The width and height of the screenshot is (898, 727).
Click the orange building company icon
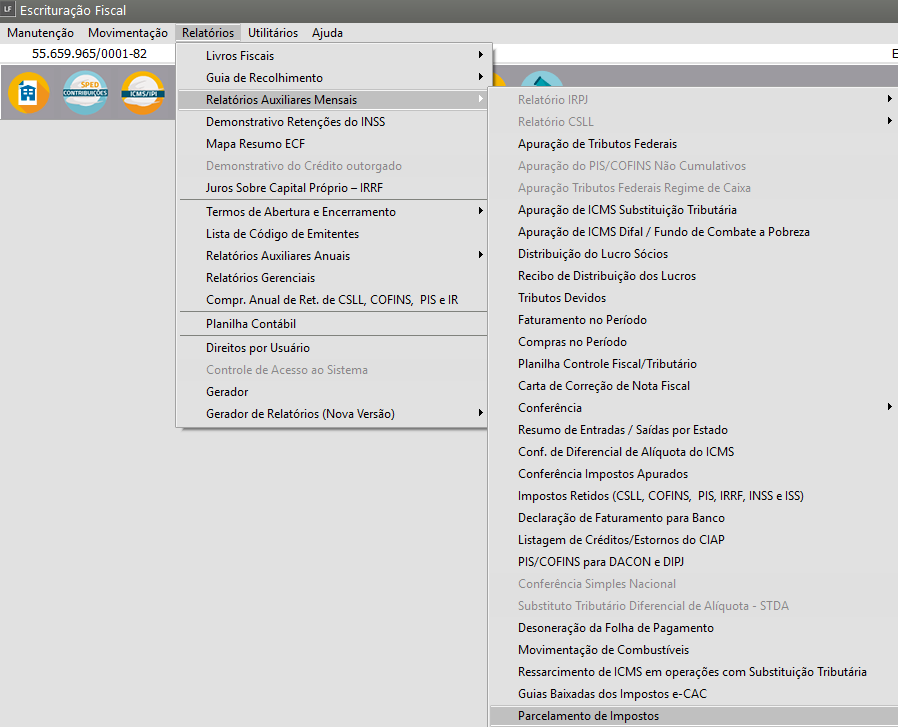point(28,93)
